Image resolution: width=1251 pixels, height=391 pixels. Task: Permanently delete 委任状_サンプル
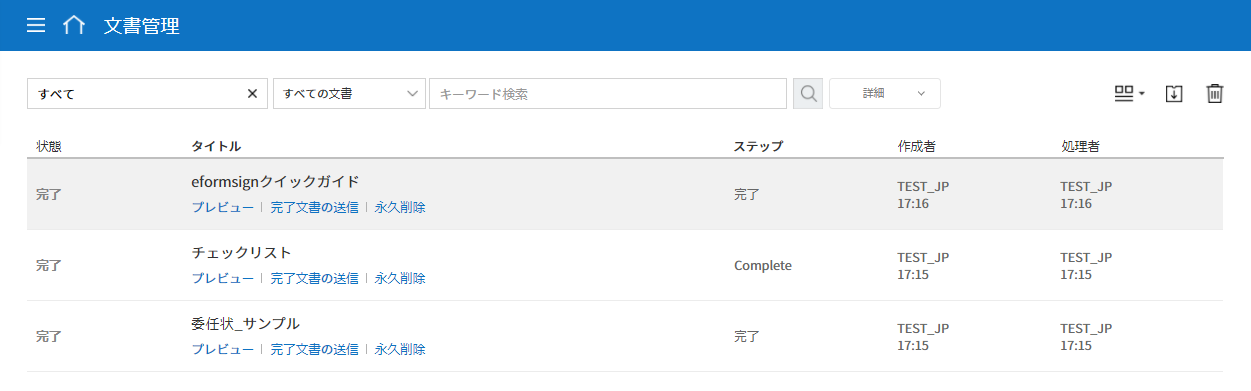click(400, 350)
